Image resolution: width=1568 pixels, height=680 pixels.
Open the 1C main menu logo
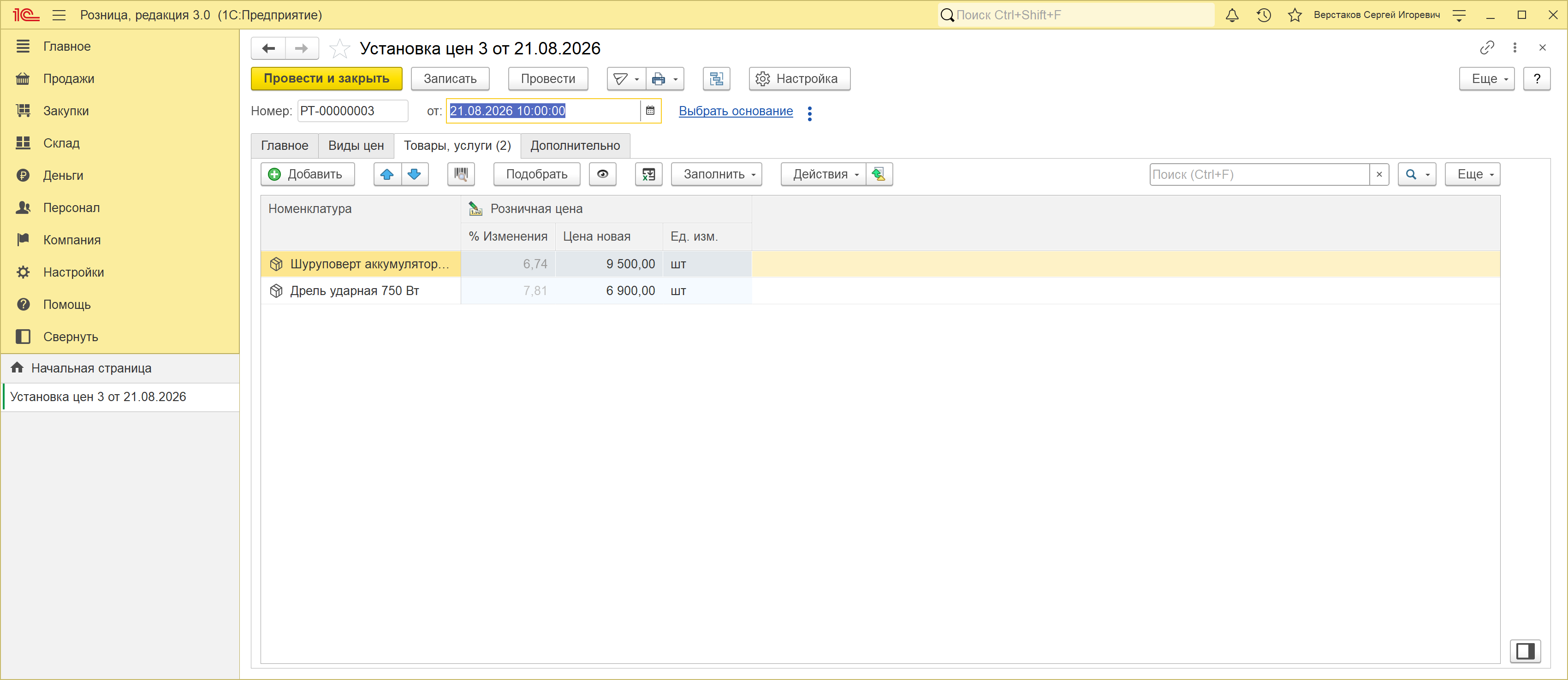coord(25,15)
